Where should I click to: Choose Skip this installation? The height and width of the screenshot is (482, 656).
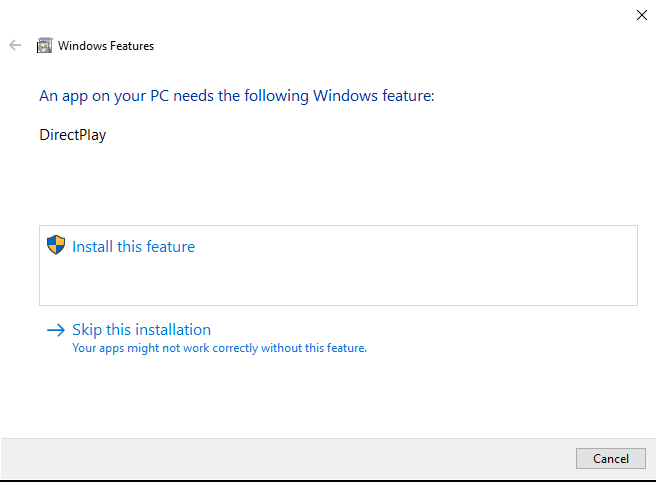pyautogui.click(x=141, y=330)
